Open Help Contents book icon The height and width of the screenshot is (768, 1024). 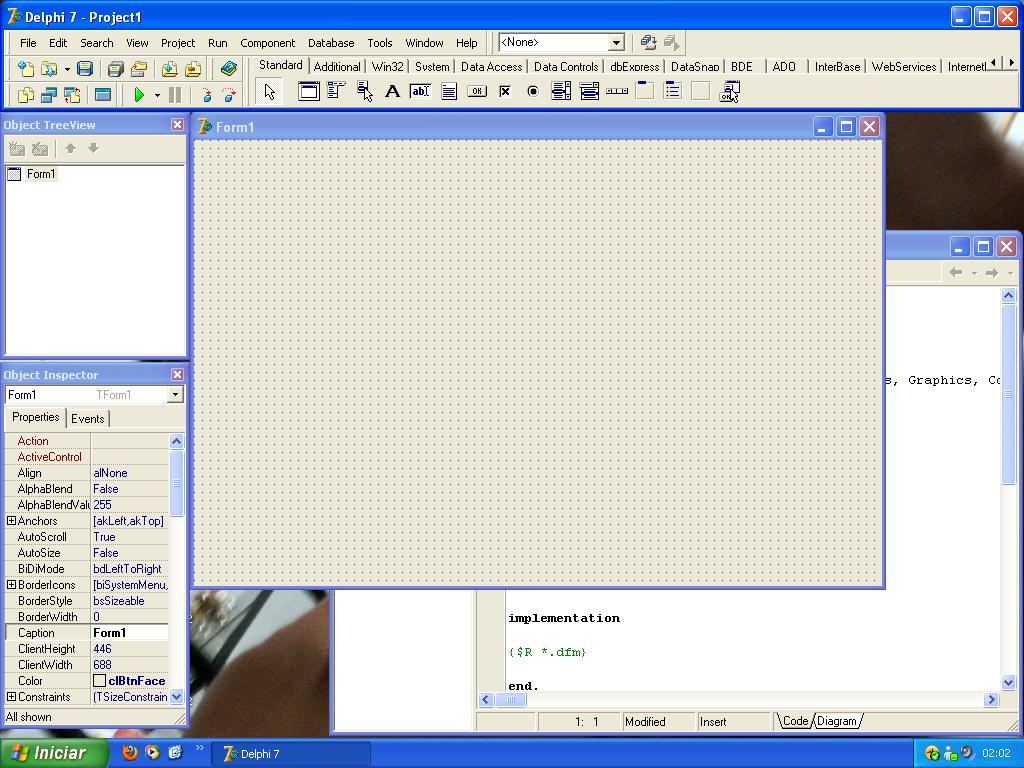pyautogui.click(x=229, y=68)
